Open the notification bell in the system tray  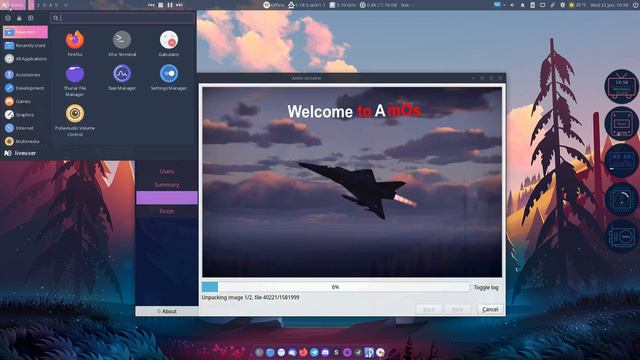tap(522, 5)
